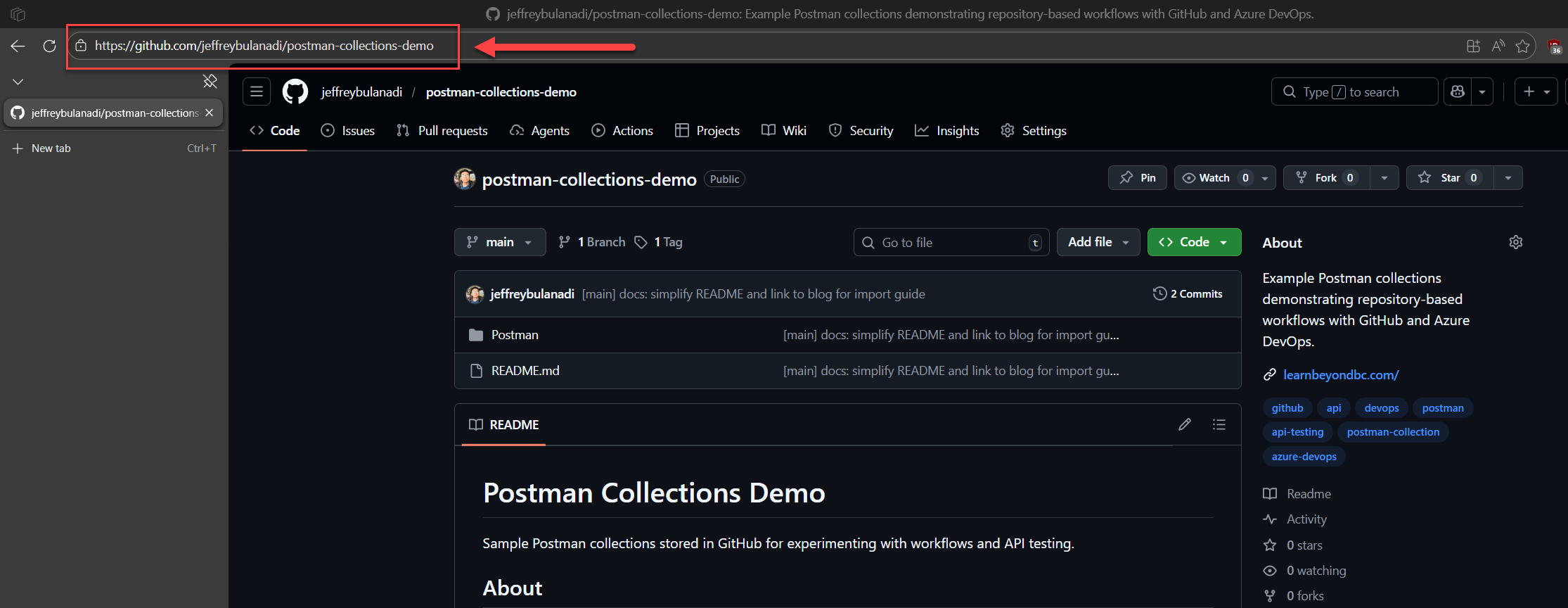The width and height of the screenshot is (1568, 608).
Task: Star the repository
Action: pos(1450,178)
